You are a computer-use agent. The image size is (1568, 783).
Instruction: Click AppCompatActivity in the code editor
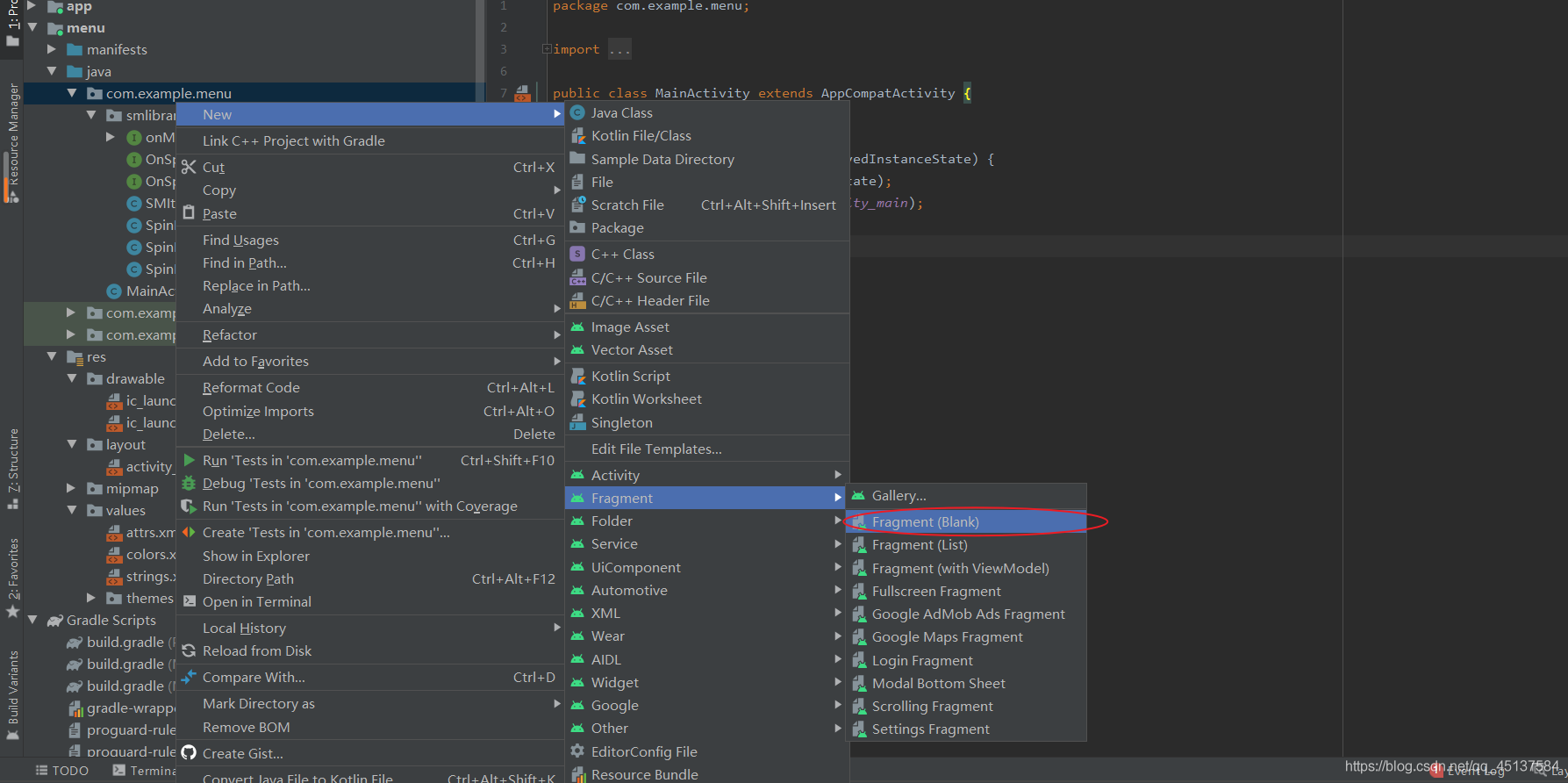[887, 93]
